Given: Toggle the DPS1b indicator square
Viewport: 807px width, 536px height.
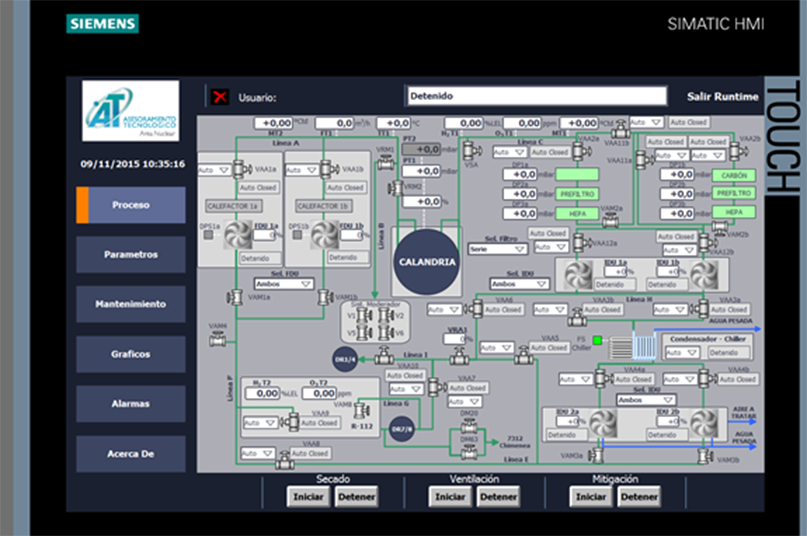Looking at the screenshot, I should (x=297, y=235).
